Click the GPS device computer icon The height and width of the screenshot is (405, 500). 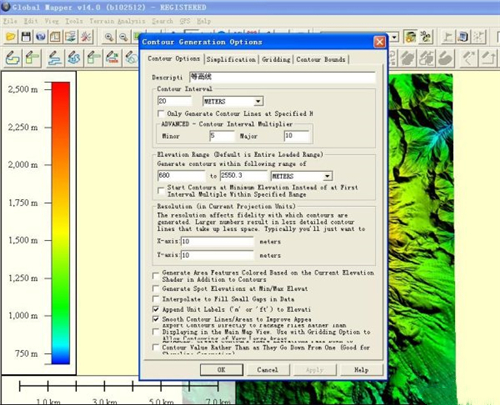[463, 36]
